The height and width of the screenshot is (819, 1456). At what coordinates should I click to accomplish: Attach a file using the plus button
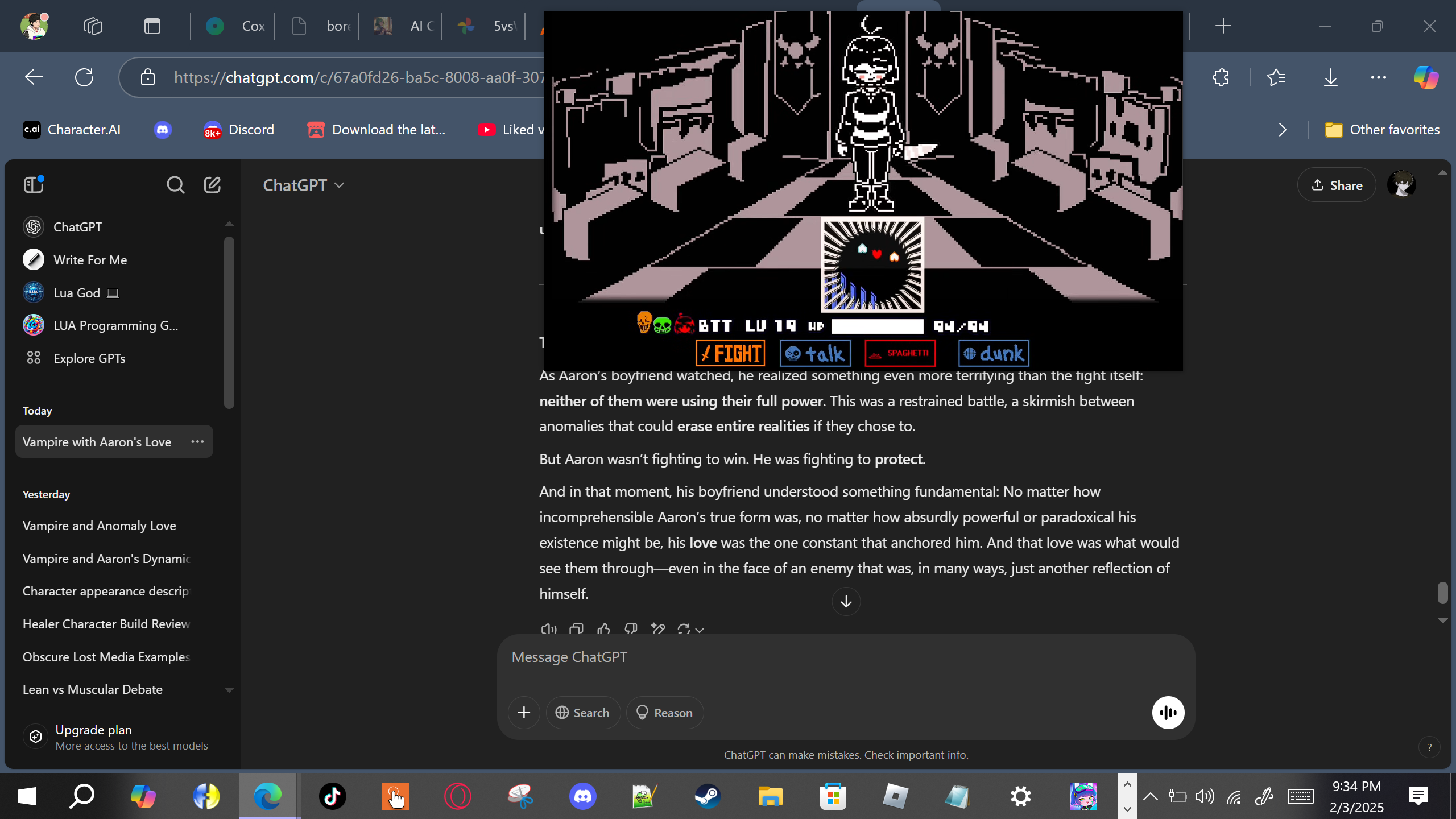click(524, 713)
